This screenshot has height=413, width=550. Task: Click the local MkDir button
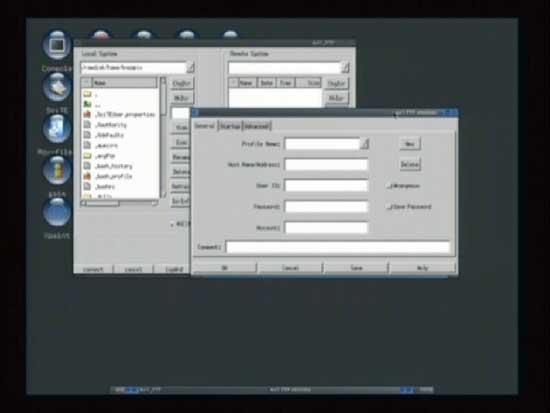point(181,98)
